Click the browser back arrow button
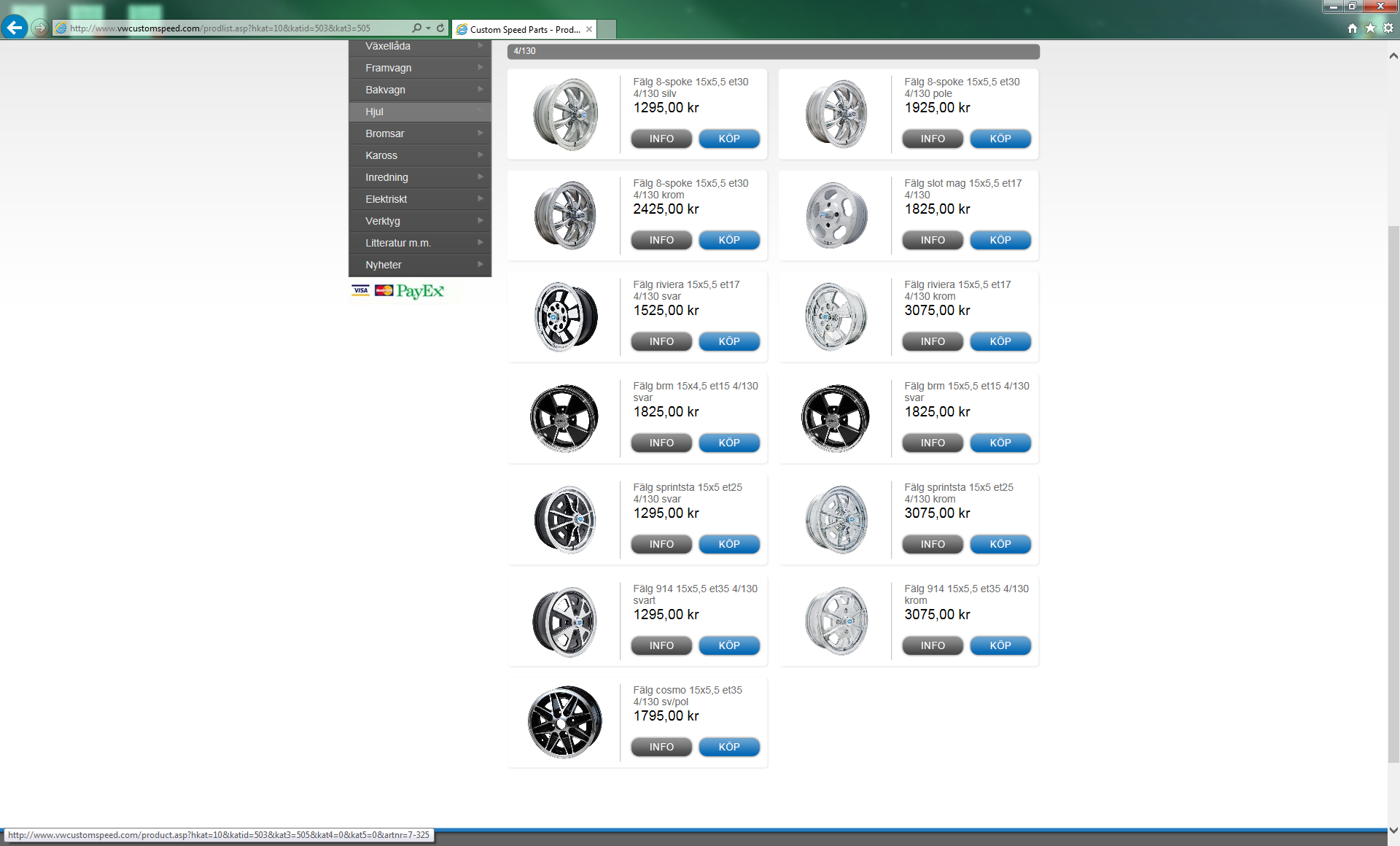This screenshot has height=846, width=1400. (x=15, y=28)
